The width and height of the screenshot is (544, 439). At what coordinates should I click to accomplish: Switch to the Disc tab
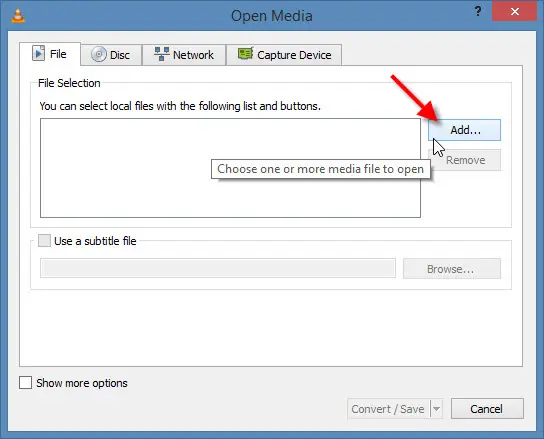(x=111, y=55)
